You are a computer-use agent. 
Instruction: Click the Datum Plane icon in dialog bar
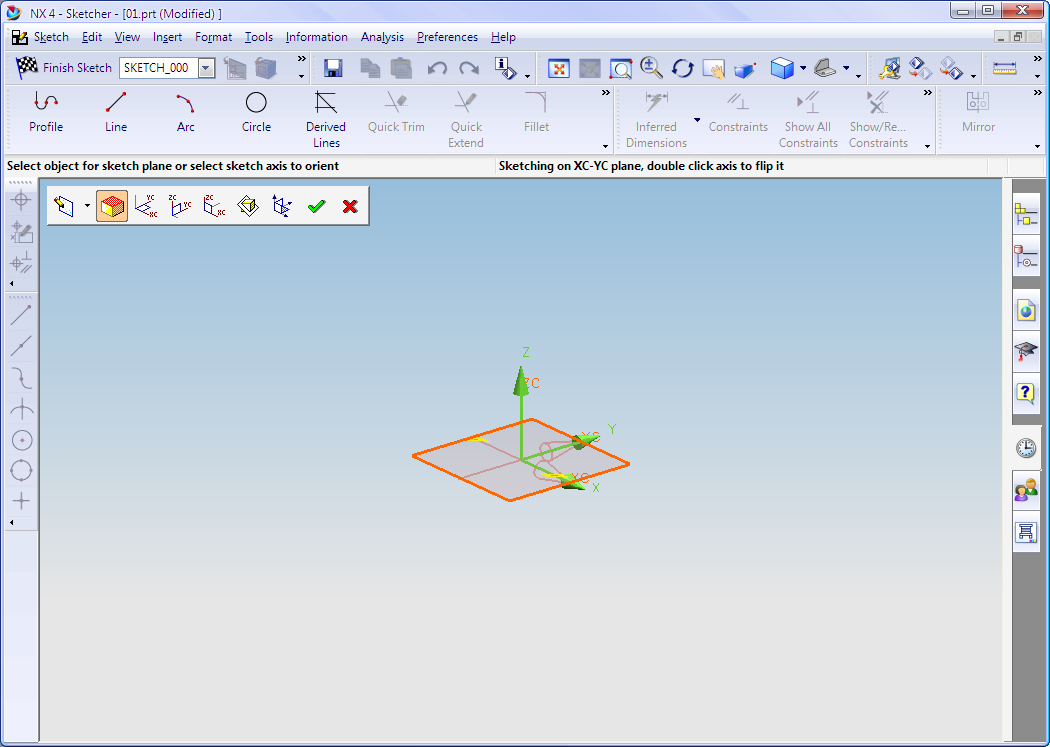[x=248, y=206]
